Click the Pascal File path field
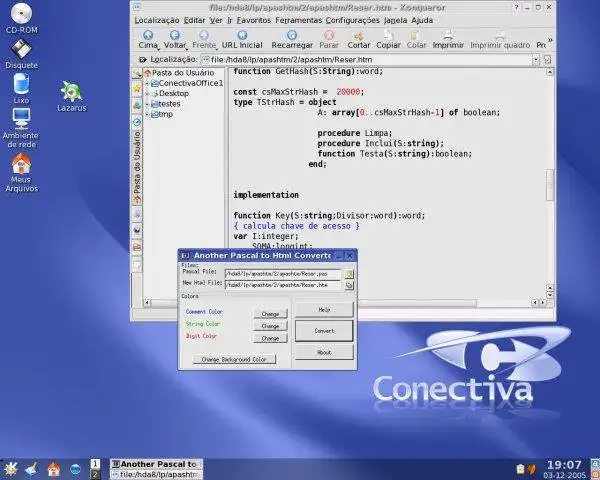Viewport: 600px width, 480px height. [282, 274]
